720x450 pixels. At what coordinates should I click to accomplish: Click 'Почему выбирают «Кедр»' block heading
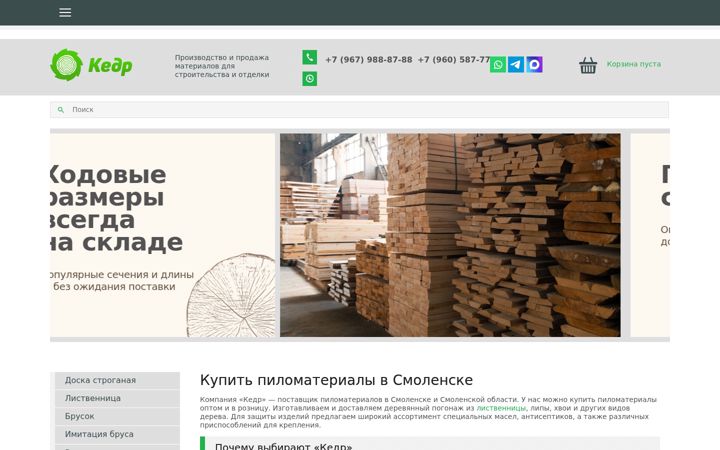pyautogui.click(x=283, y=446)
